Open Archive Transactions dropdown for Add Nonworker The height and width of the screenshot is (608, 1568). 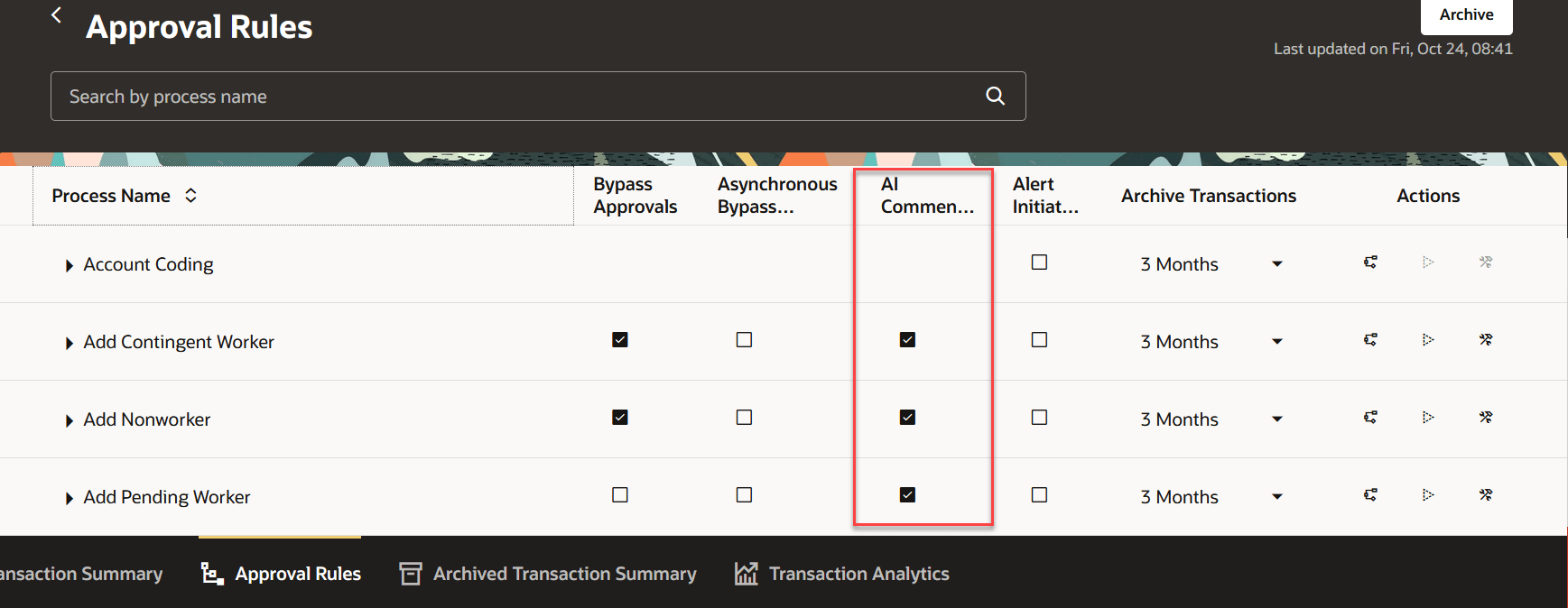pos(1277,419)
